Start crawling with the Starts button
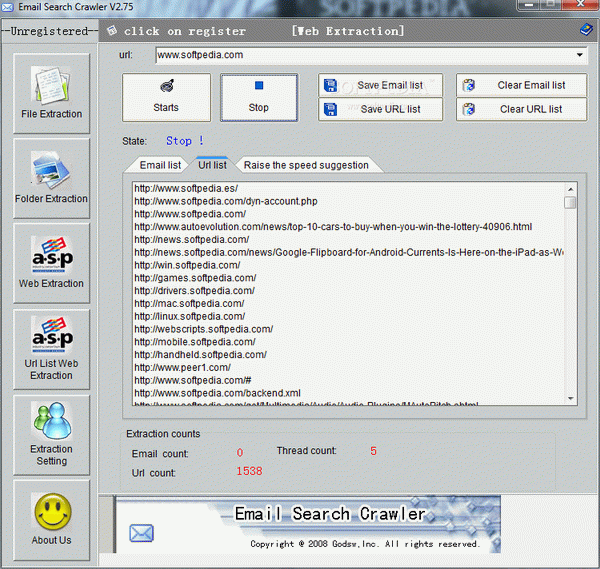The height and width of the screenshot is (569, 600). point(166,98)
